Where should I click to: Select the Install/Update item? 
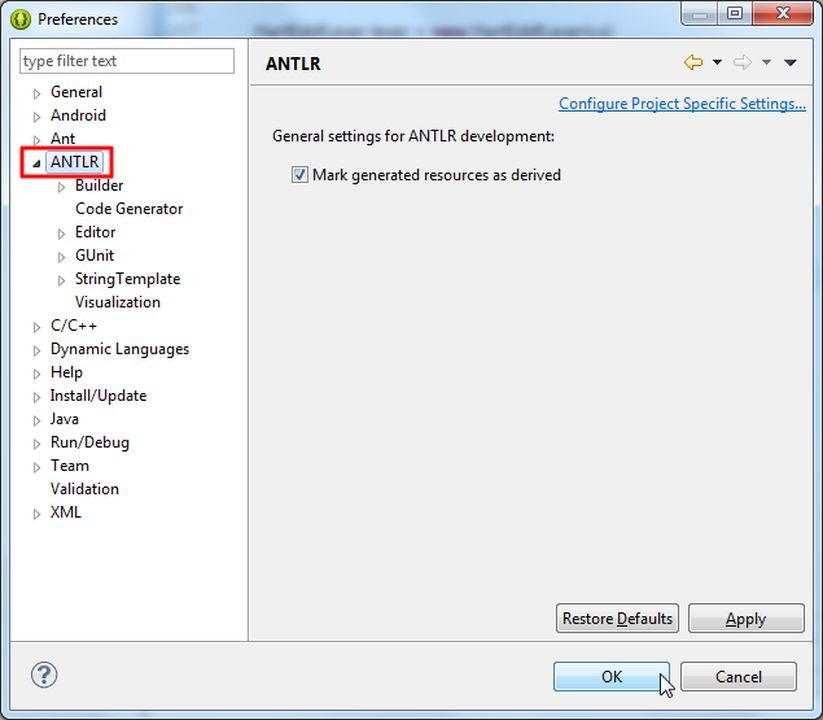click(98, 395)
